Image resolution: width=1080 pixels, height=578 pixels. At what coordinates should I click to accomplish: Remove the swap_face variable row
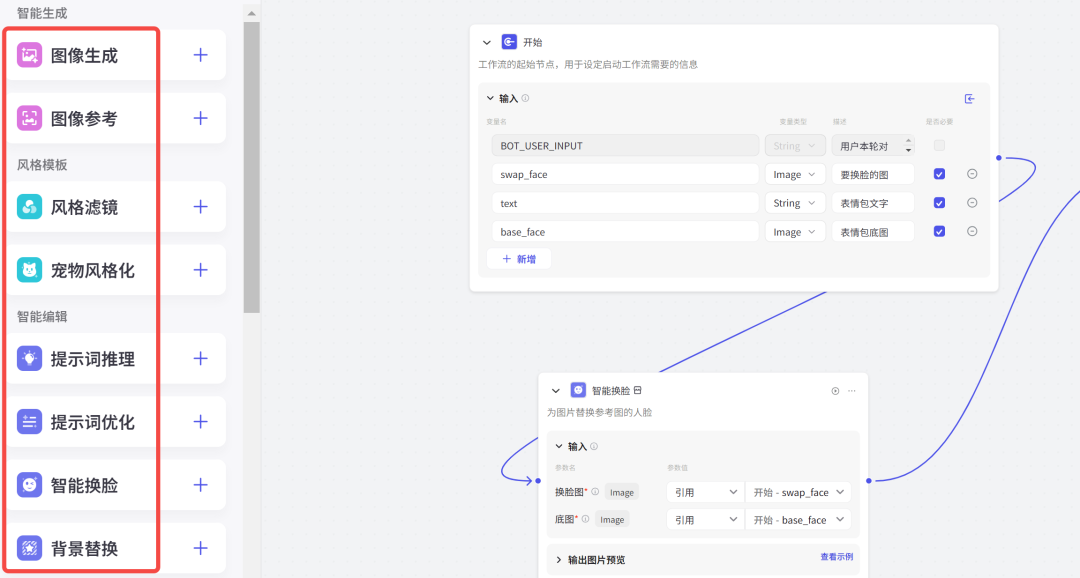coord(972,174)
